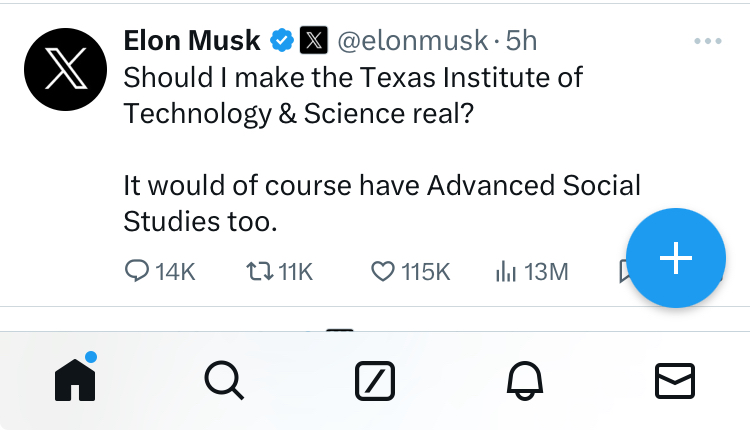Screen dimensions: 750x430
Task: Open the Grok slash icon tab
Action: pyautogui.click(x=375, y=380)
